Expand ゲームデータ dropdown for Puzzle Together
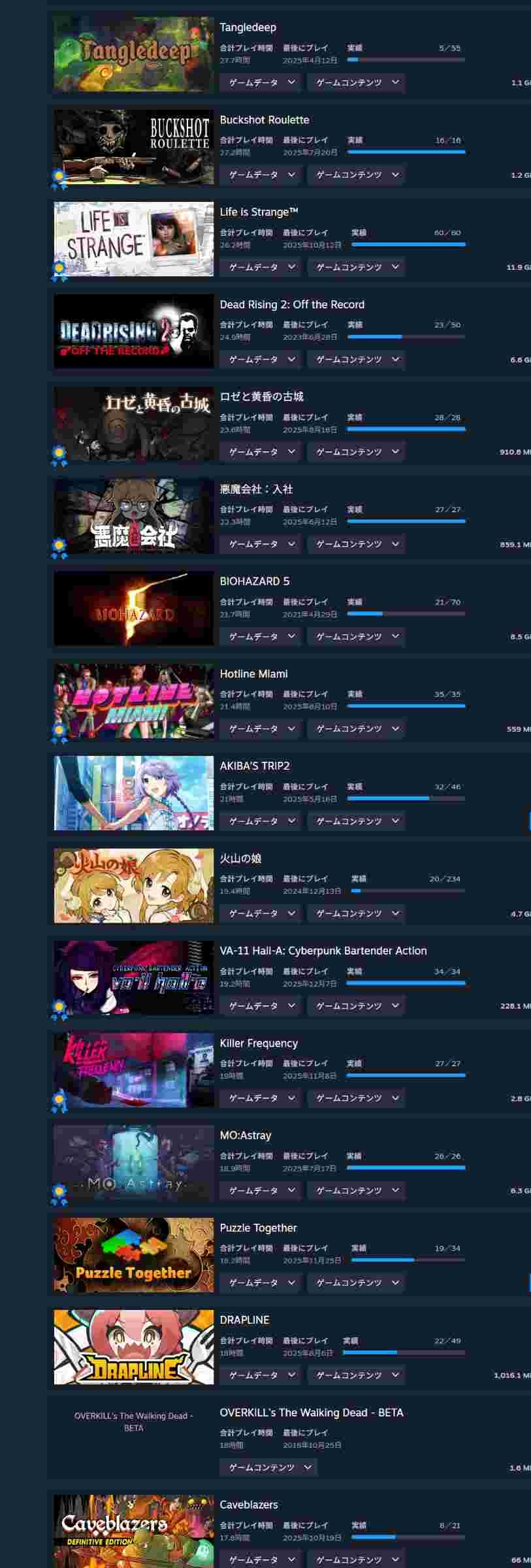 pyautogui.click(x=261, y=1282)
